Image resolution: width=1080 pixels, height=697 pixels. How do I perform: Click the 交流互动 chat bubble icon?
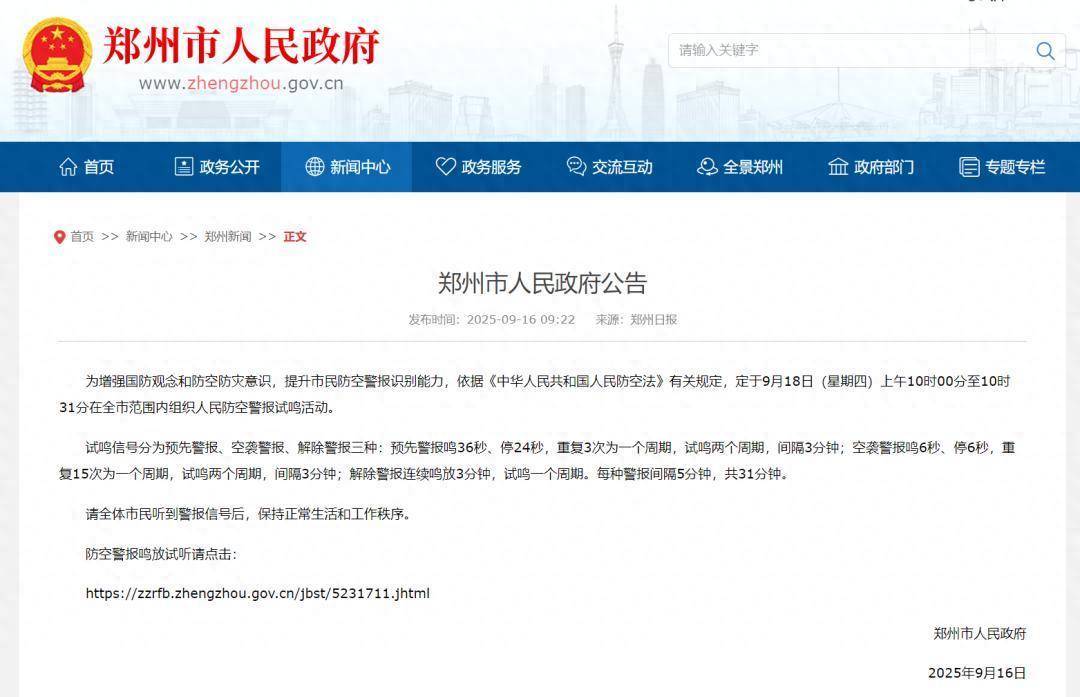point(576,167)
